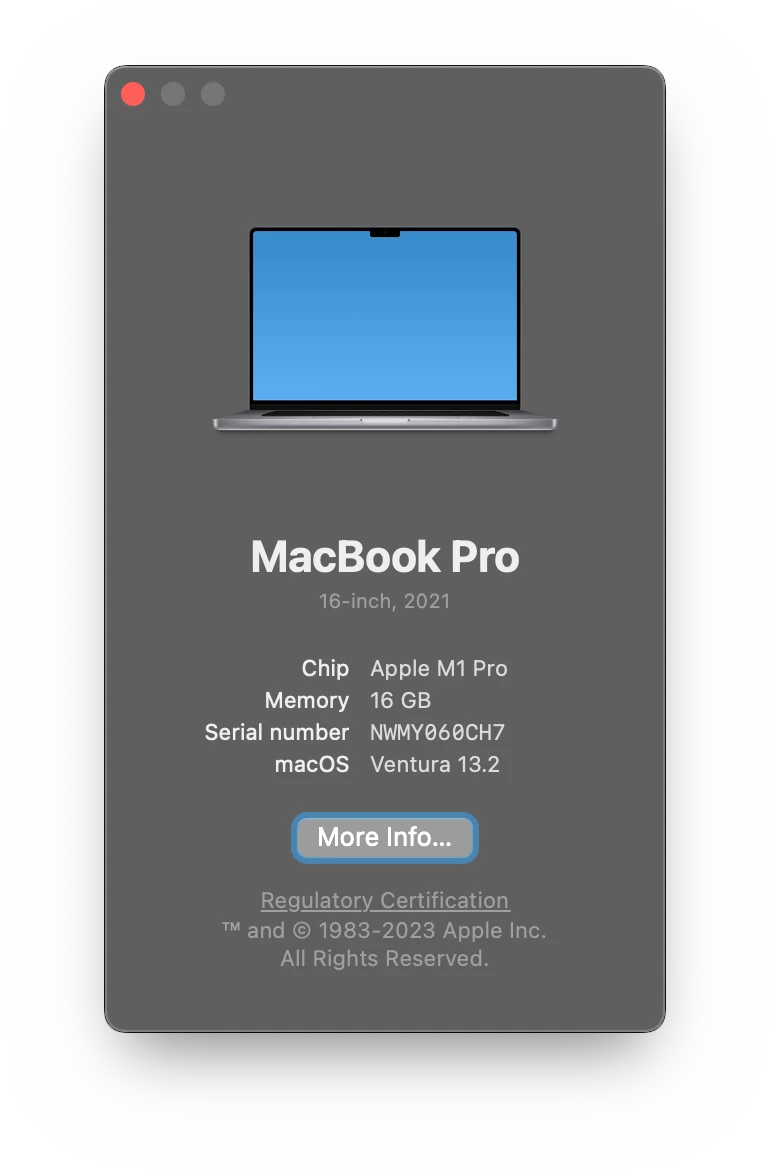Select the serial number NWMY060CH7
The width and height of the screenshot is (770, 1170).
[438, 732]
